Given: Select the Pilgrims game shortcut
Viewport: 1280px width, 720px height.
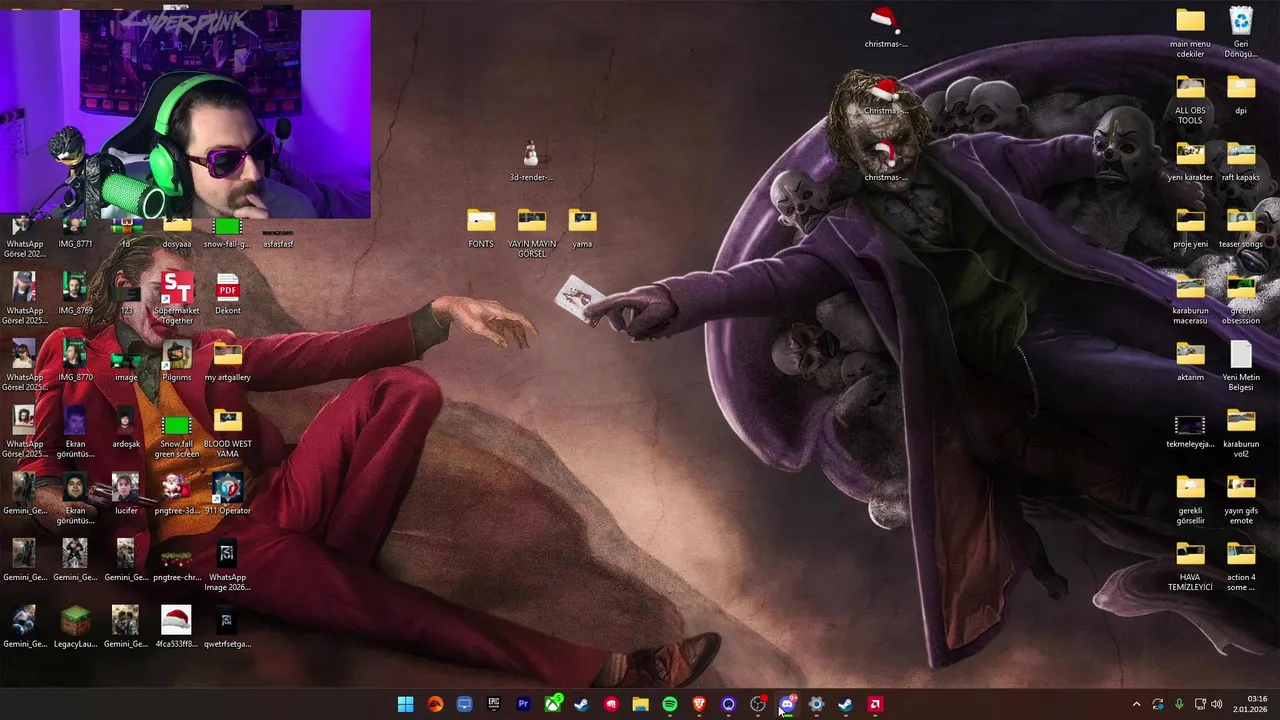Looking at the screenshot, I should coord(176,362).
